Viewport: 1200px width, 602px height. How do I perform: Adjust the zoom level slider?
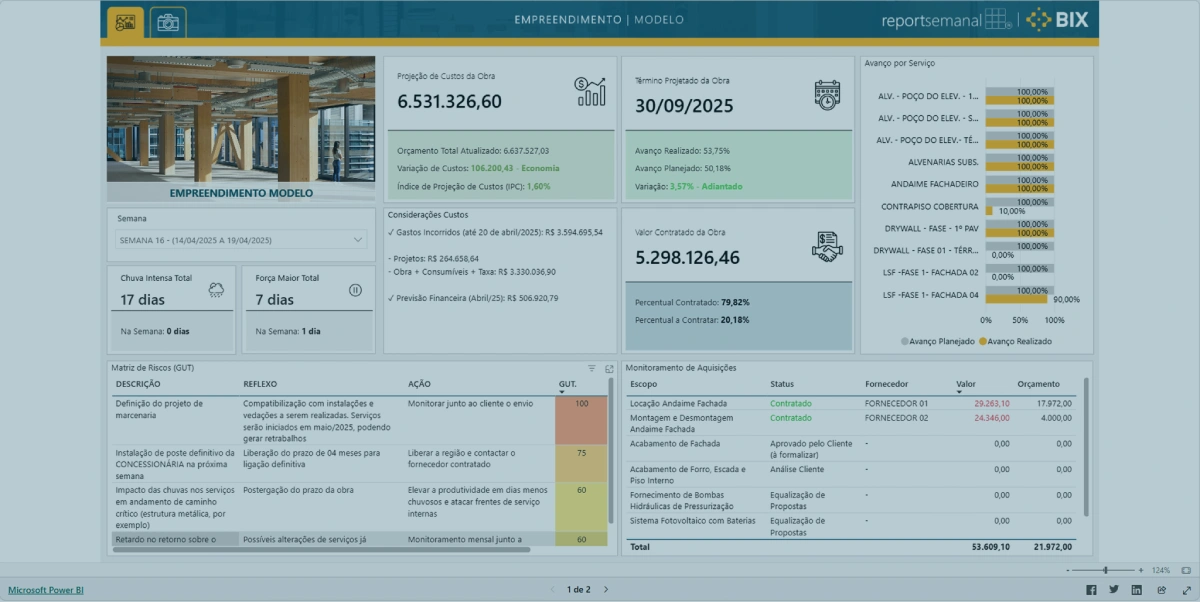(x=1105, y=570)
